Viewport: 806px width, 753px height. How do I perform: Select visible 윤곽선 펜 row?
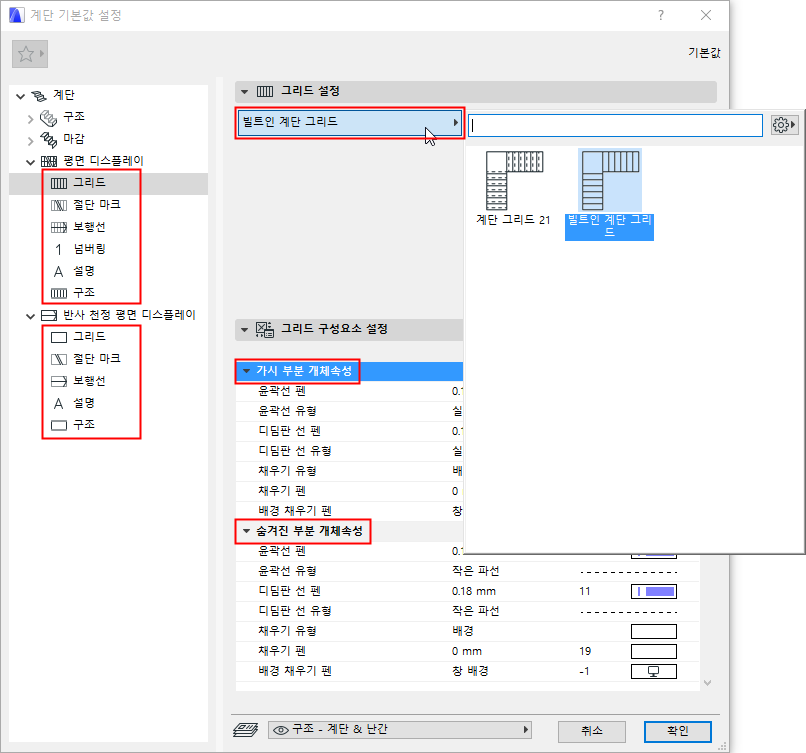[350, 391]
